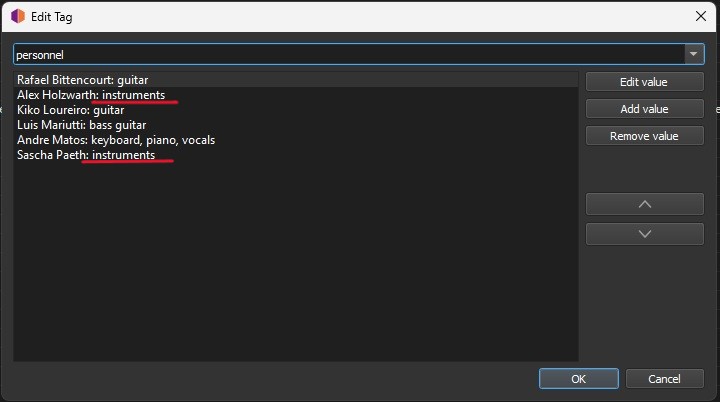
Task: Click the app logo in the title bar
Action: pyautogui.click(x=18, y=16)
